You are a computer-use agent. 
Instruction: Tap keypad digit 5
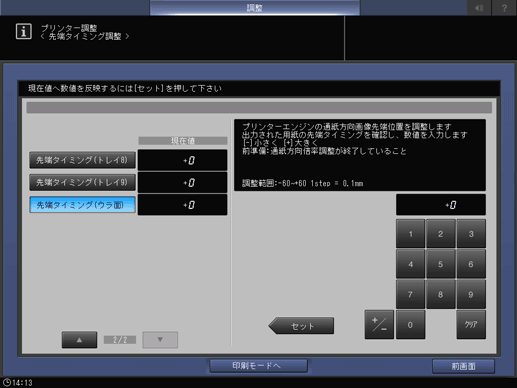[441, 264]
